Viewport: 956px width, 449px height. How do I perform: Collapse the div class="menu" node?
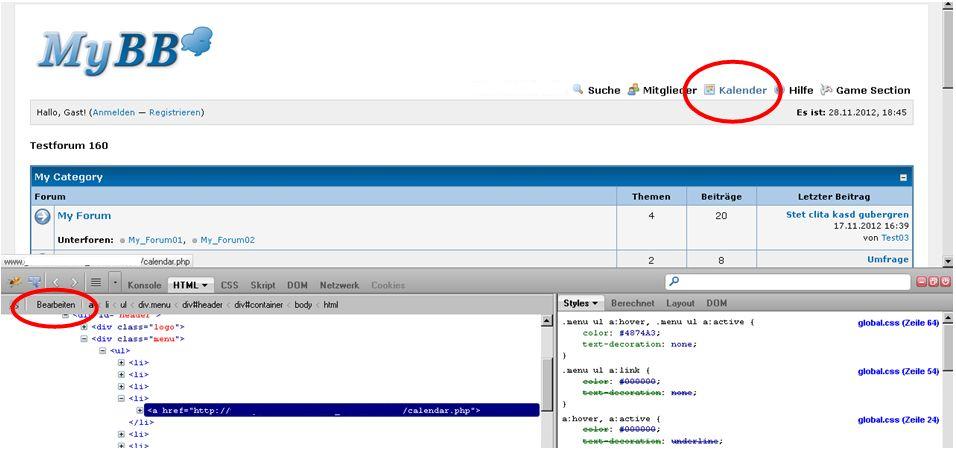pos(84,339)
